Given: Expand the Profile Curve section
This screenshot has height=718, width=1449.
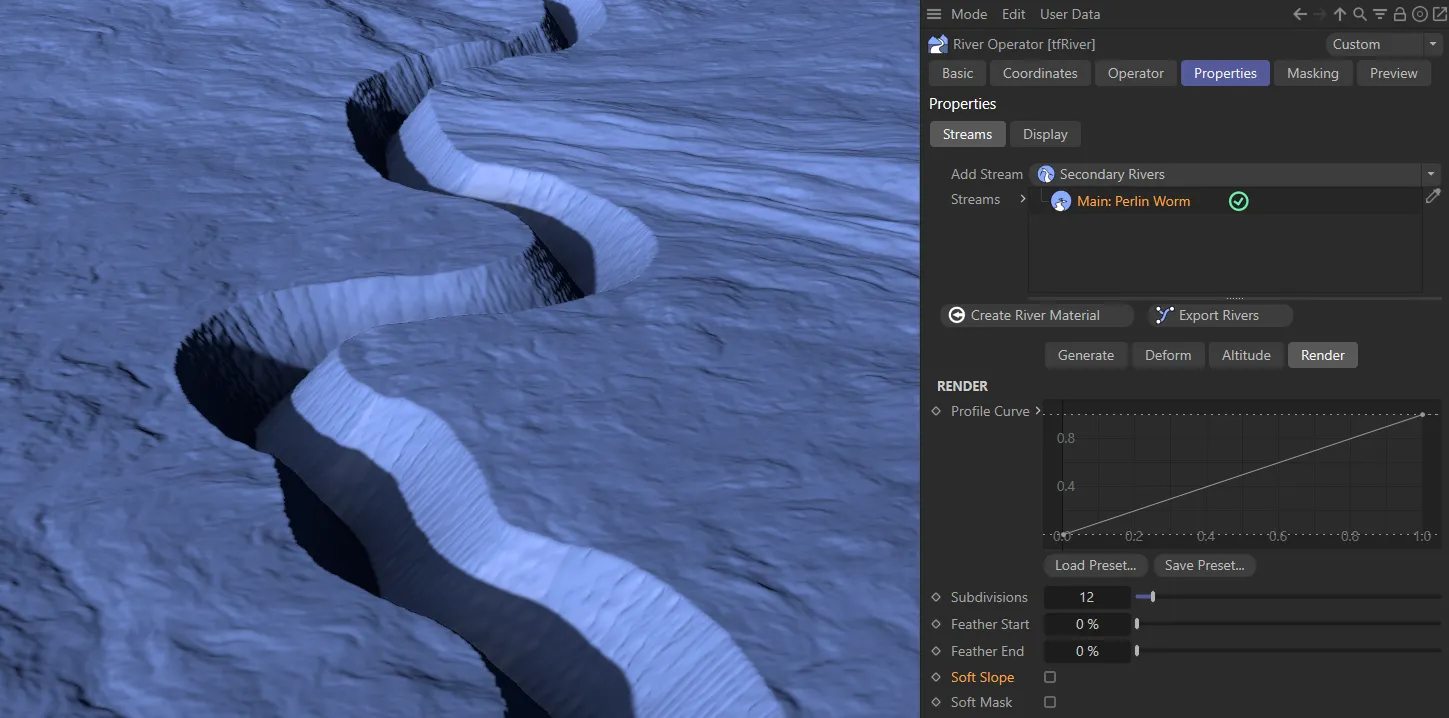Looking at the screenshot, I should pos(1038,410).
